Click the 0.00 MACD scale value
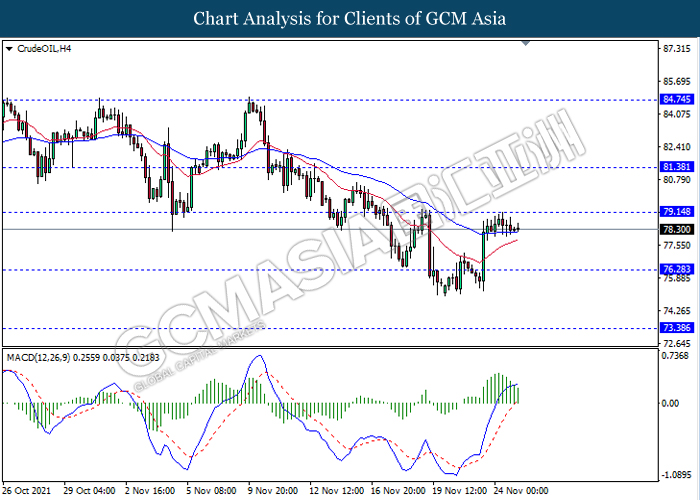 click(671, 403)
